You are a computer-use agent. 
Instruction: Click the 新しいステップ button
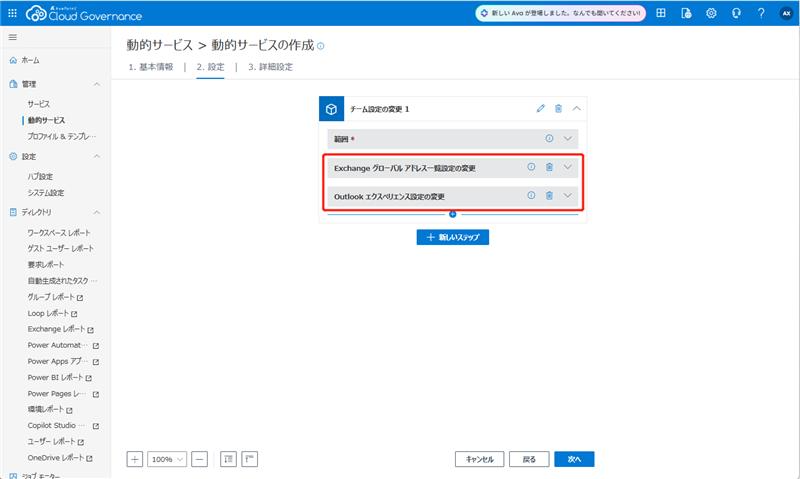click(x=452, y=237)
